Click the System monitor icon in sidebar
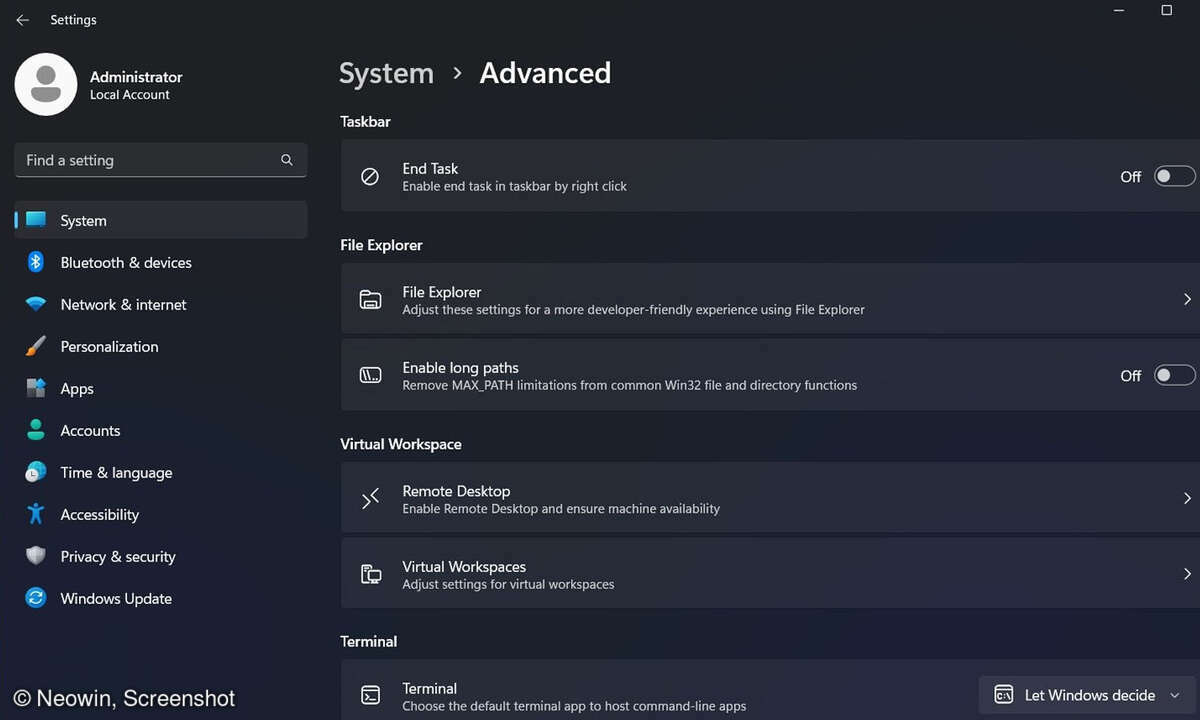Viewport: 1200px width, 720px height. point(36,220)
